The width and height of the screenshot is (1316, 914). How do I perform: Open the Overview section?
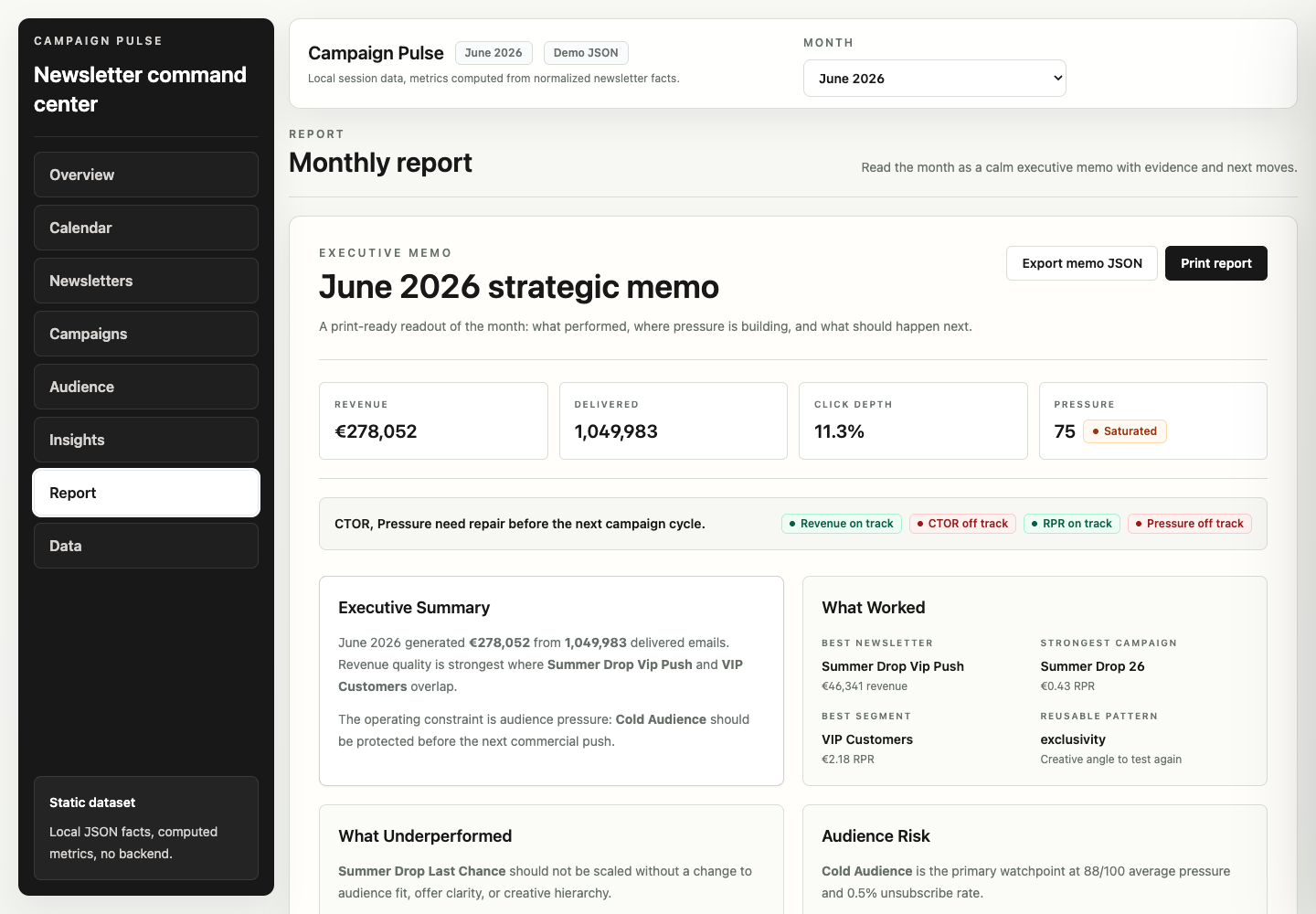(x=146, y=175)
